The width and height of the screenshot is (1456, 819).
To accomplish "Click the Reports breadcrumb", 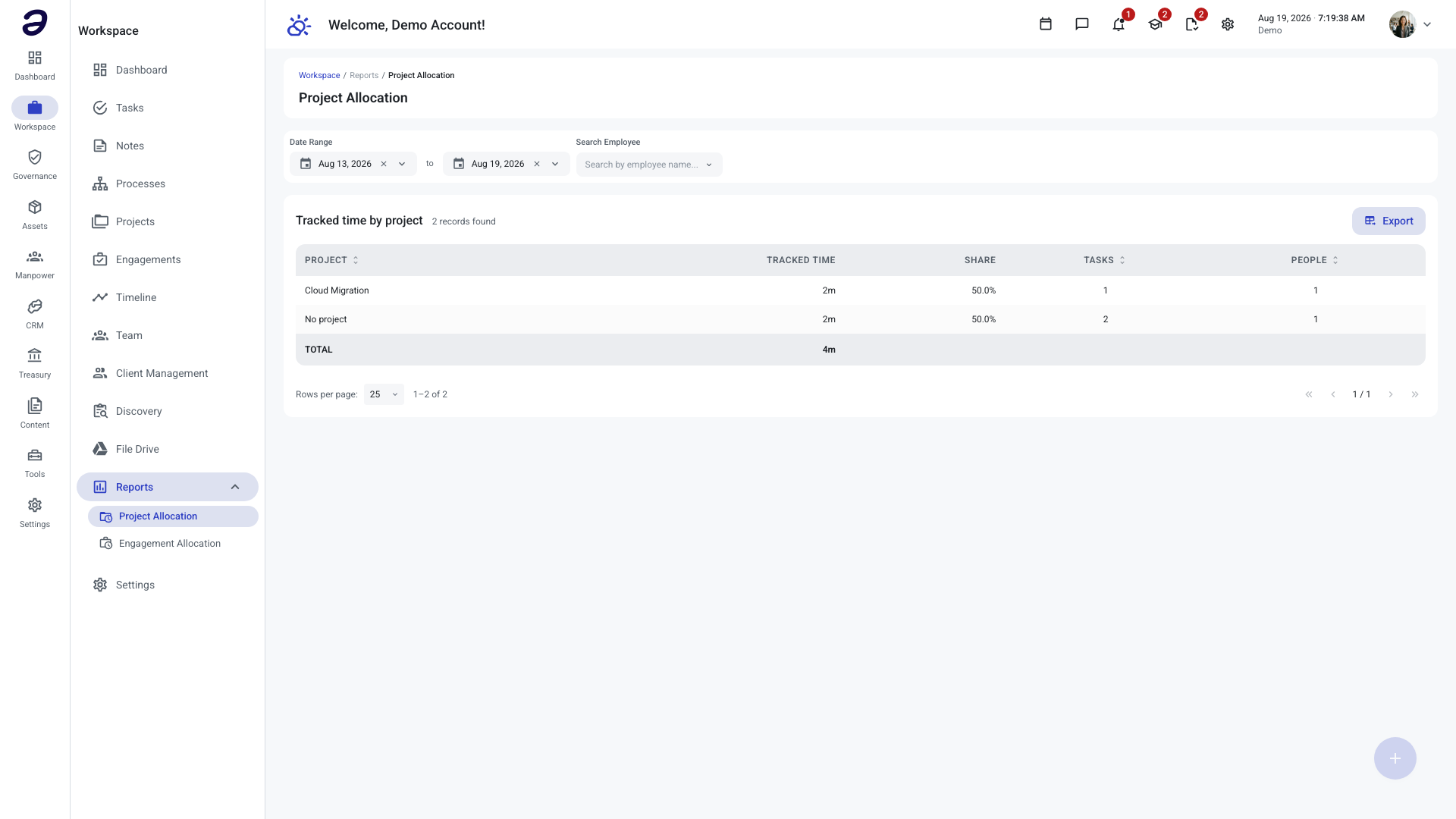I will click(364, 75).
